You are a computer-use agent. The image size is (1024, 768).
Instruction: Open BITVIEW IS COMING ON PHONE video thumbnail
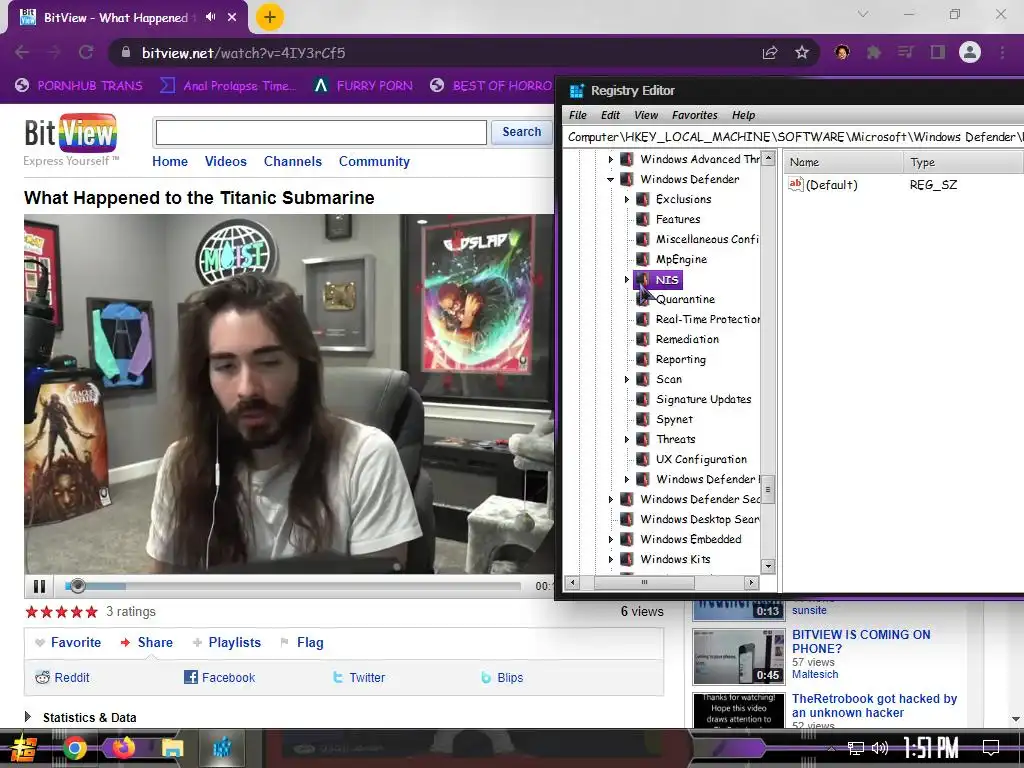click(x=739, y=656)
